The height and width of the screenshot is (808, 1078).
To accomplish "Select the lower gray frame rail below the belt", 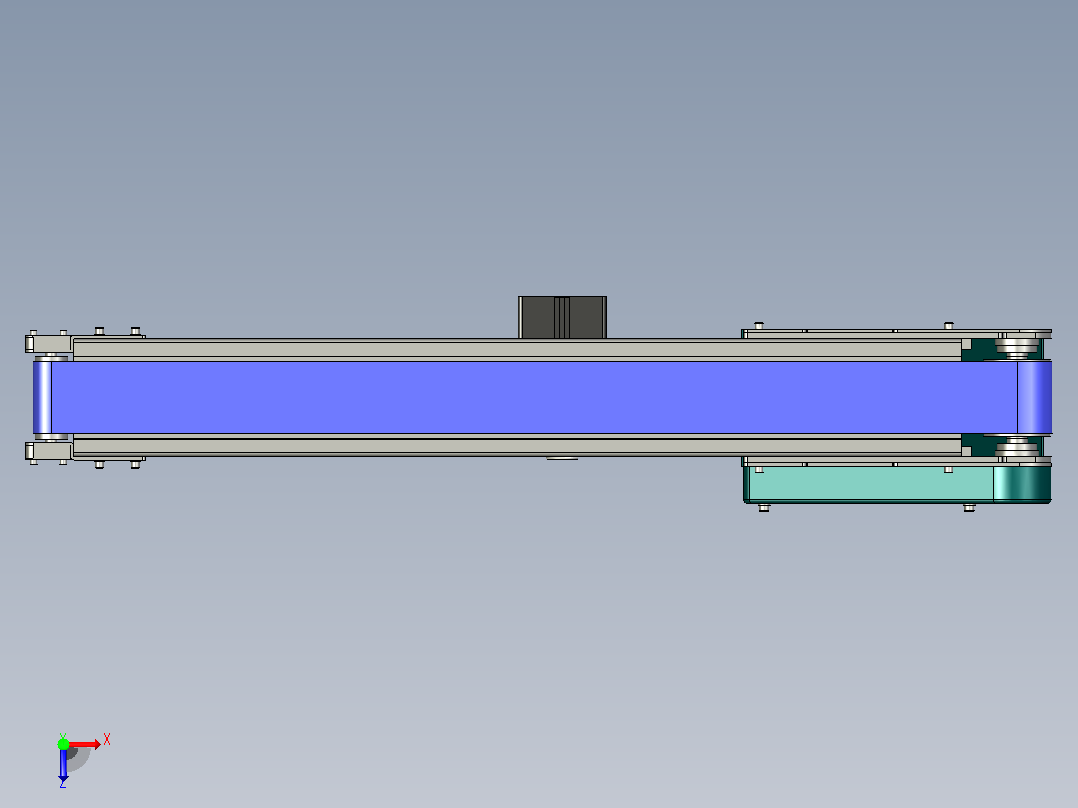I will point(517,446).
